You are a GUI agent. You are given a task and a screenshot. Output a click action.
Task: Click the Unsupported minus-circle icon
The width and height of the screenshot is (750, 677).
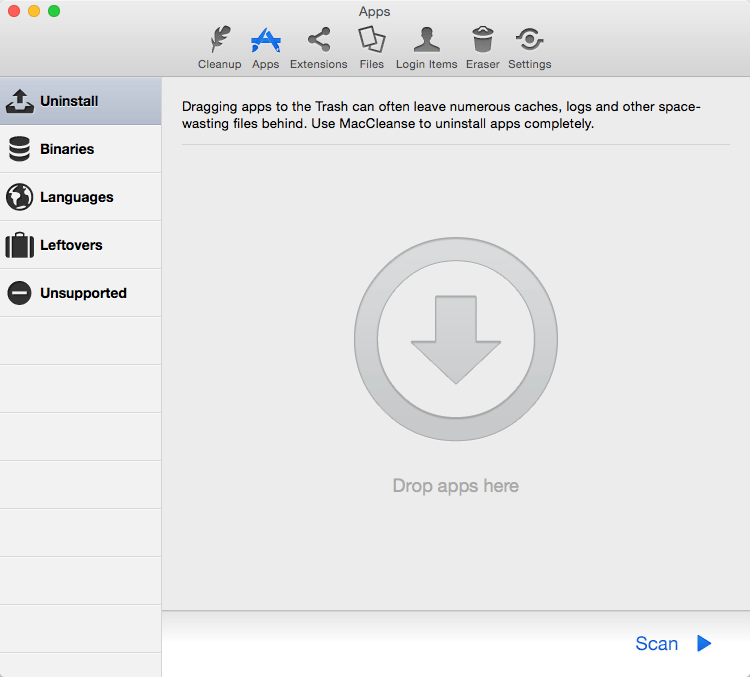coord(20,293)
